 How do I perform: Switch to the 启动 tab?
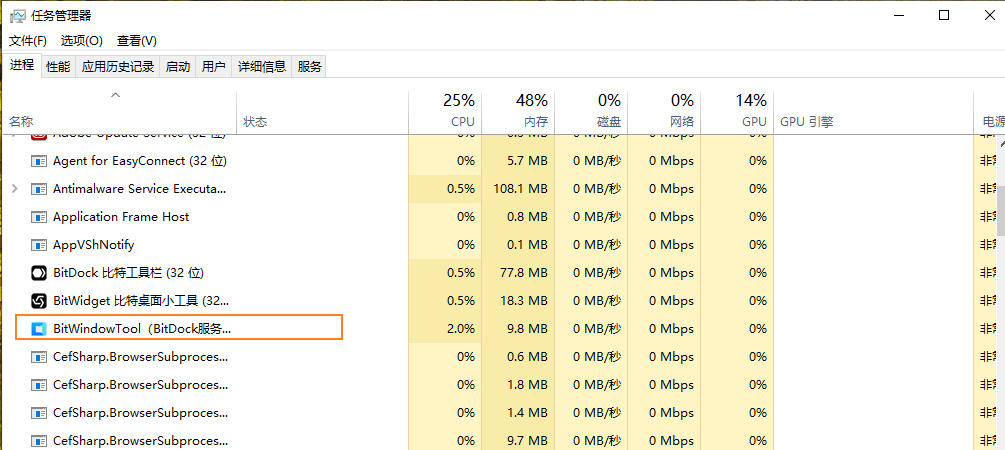(178, 66)
